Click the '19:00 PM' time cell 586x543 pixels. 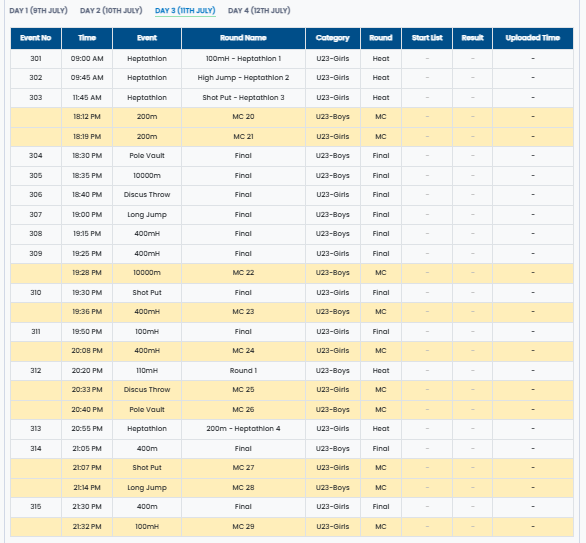click(x=87, y=215)
